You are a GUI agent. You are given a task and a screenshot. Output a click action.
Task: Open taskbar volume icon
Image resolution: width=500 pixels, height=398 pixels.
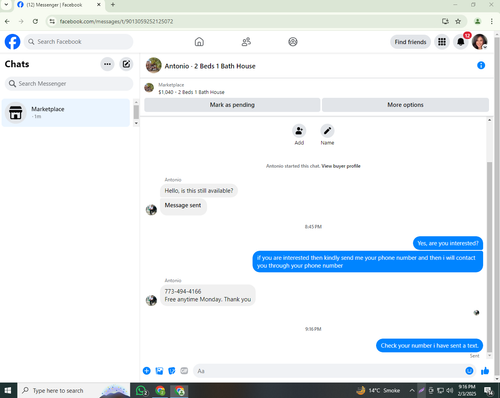[x=450, y=390]
